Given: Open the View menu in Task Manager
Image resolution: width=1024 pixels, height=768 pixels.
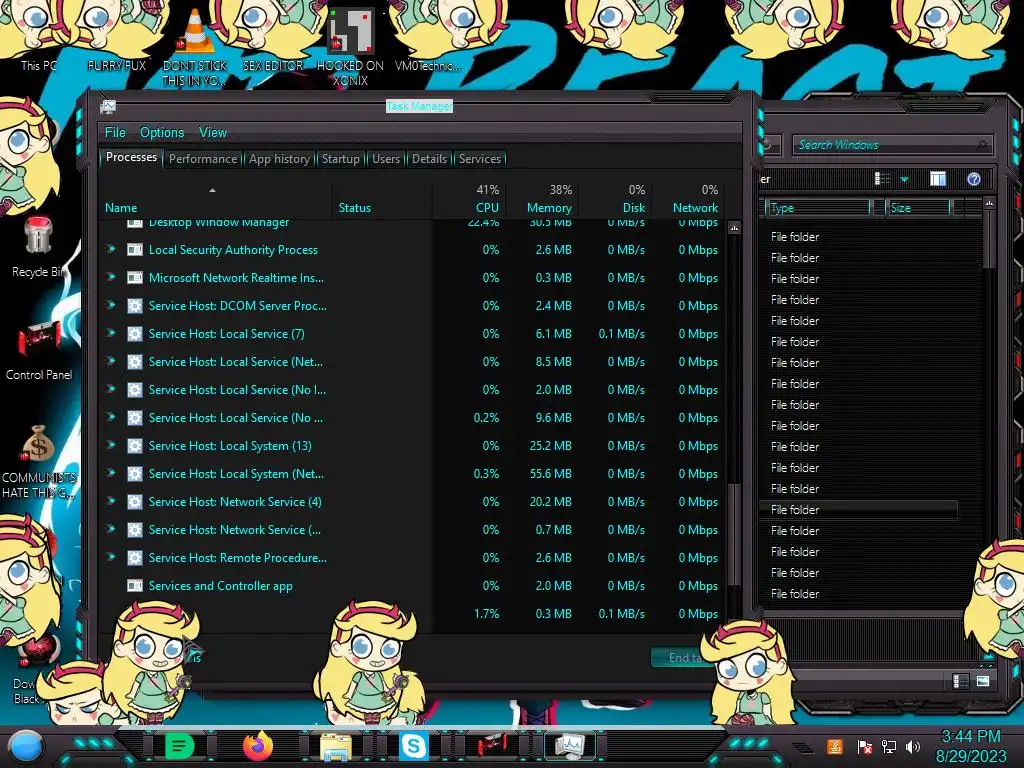Looking at the screenshot, I should (213, 133).
